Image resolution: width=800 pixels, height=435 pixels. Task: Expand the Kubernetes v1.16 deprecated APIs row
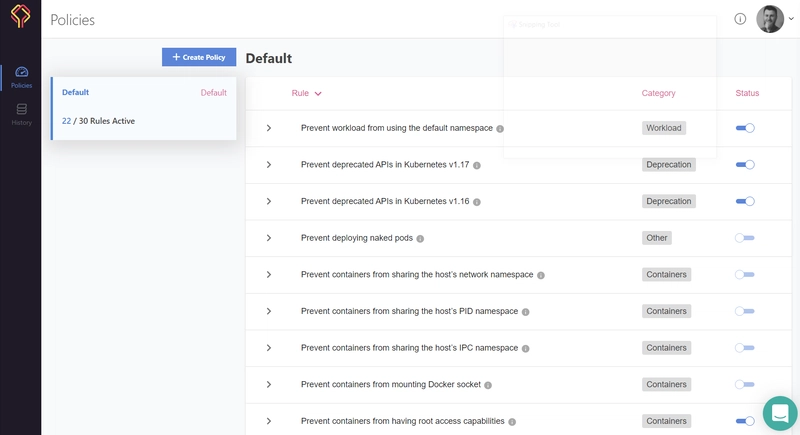[269, 201]
